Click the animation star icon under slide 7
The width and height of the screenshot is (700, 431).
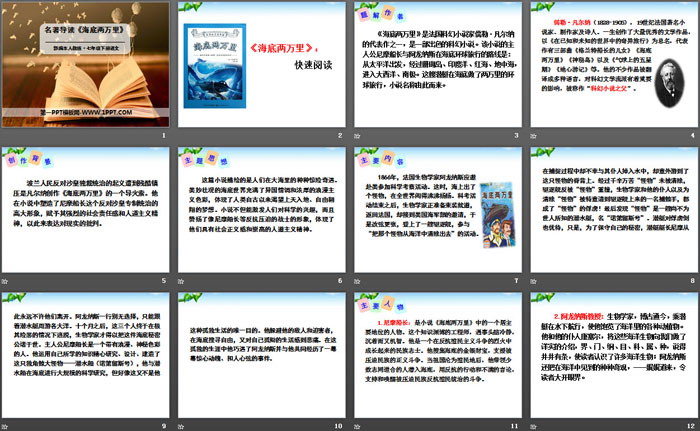(x=357, y=281)
